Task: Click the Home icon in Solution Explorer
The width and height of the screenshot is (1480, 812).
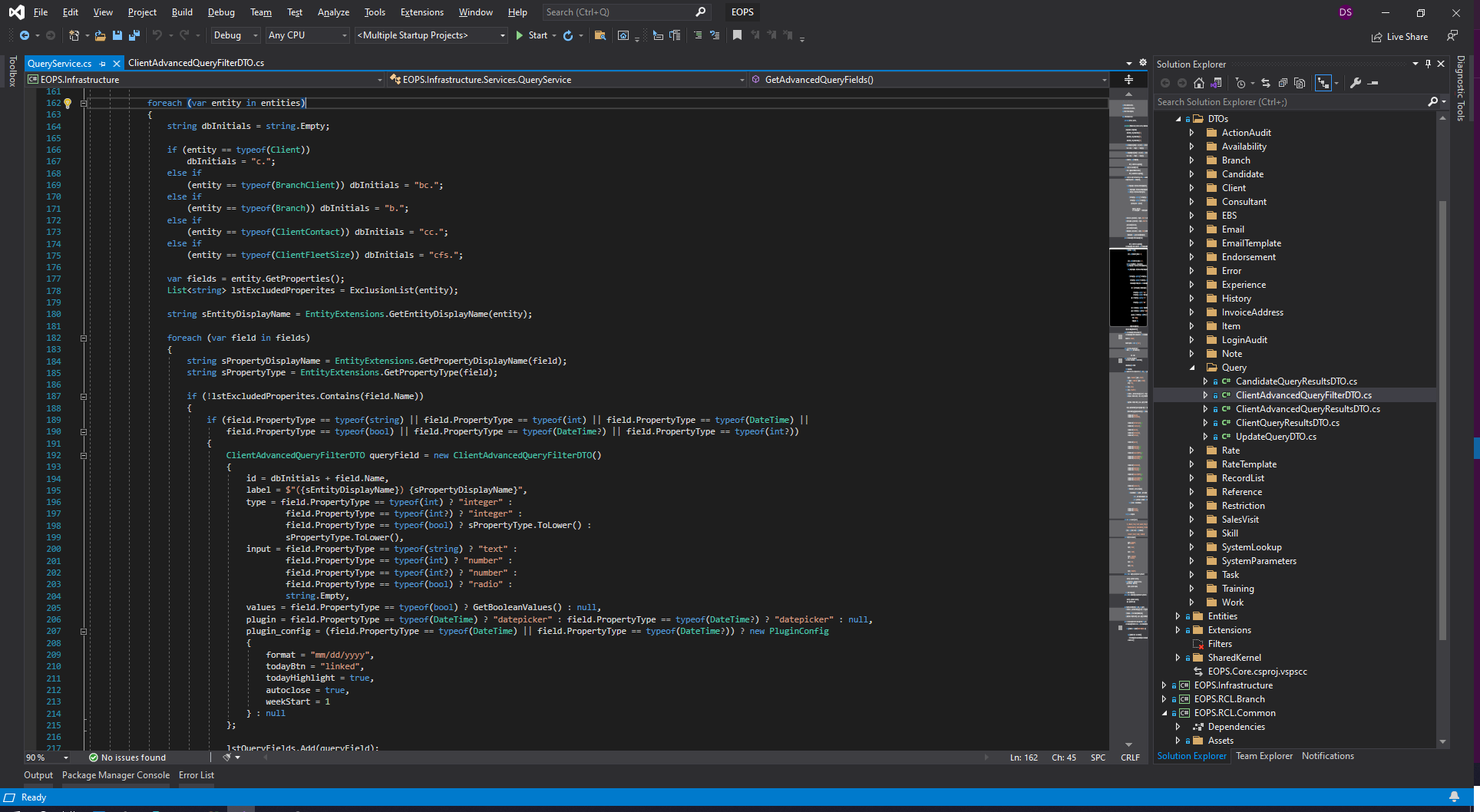Action: coord(1199,83)
